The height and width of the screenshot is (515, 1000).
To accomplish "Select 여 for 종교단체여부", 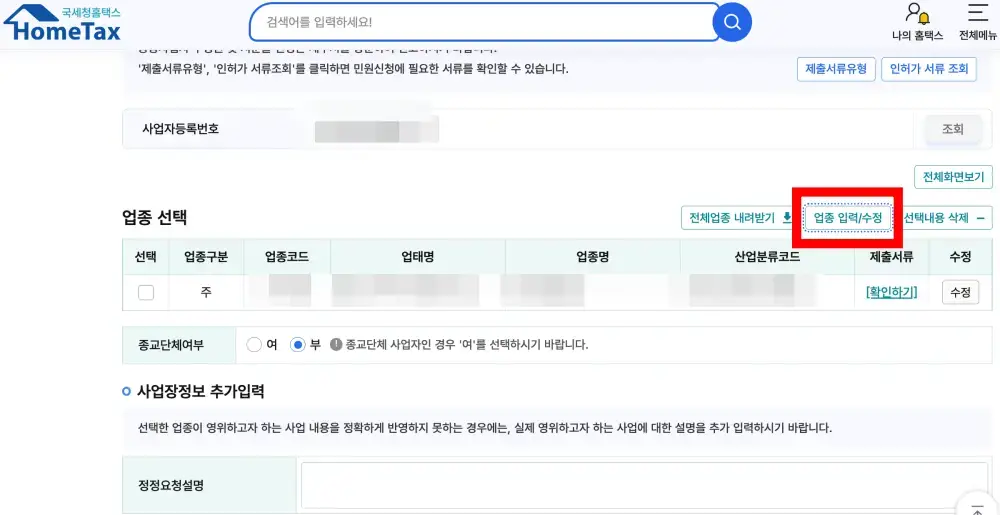I will coord(254,345).
